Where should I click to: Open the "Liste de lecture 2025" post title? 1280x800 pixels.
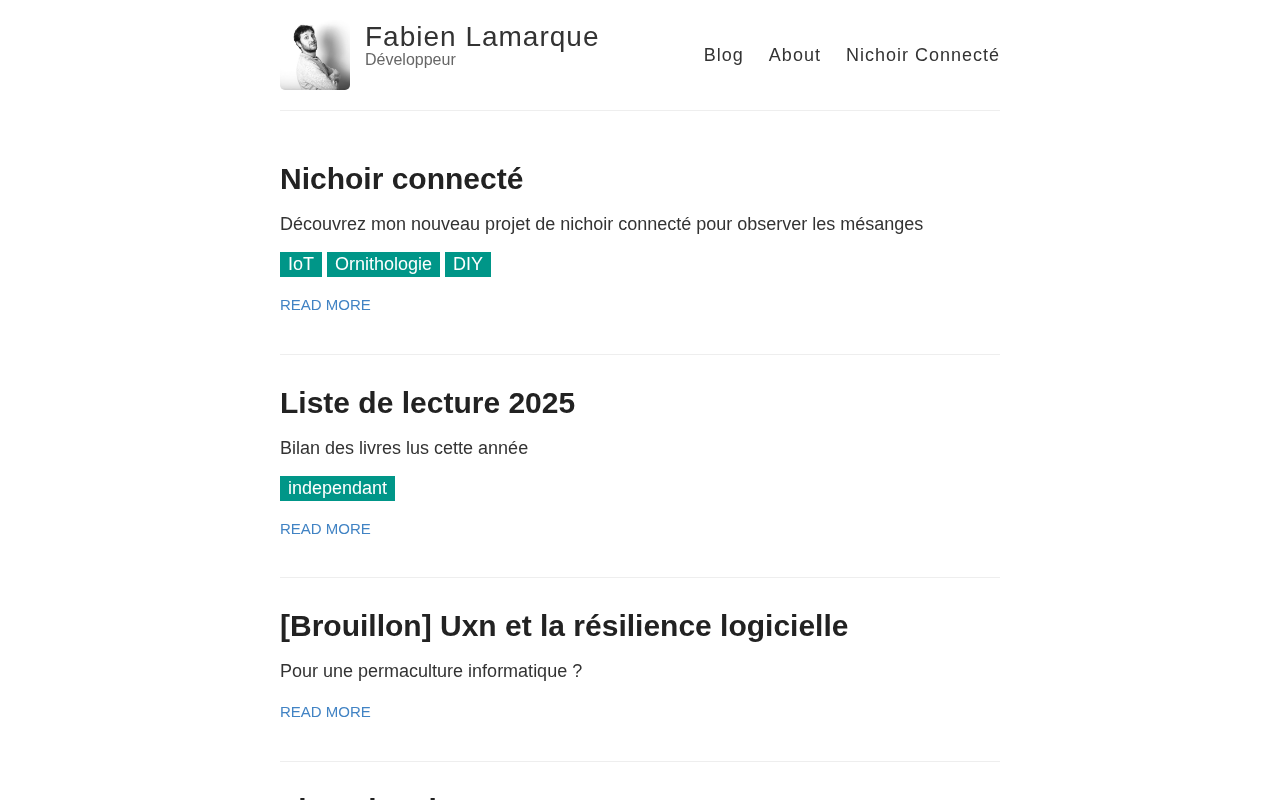427,403
